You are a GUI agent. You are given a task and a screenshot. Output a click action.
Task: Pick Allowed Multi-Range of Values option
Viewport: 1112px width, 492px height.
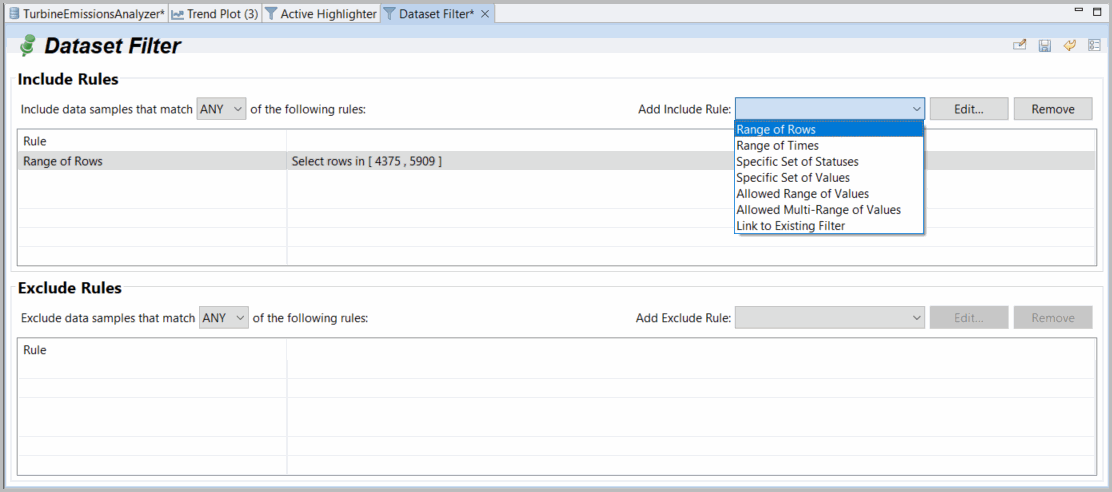(x=818, y=210)
